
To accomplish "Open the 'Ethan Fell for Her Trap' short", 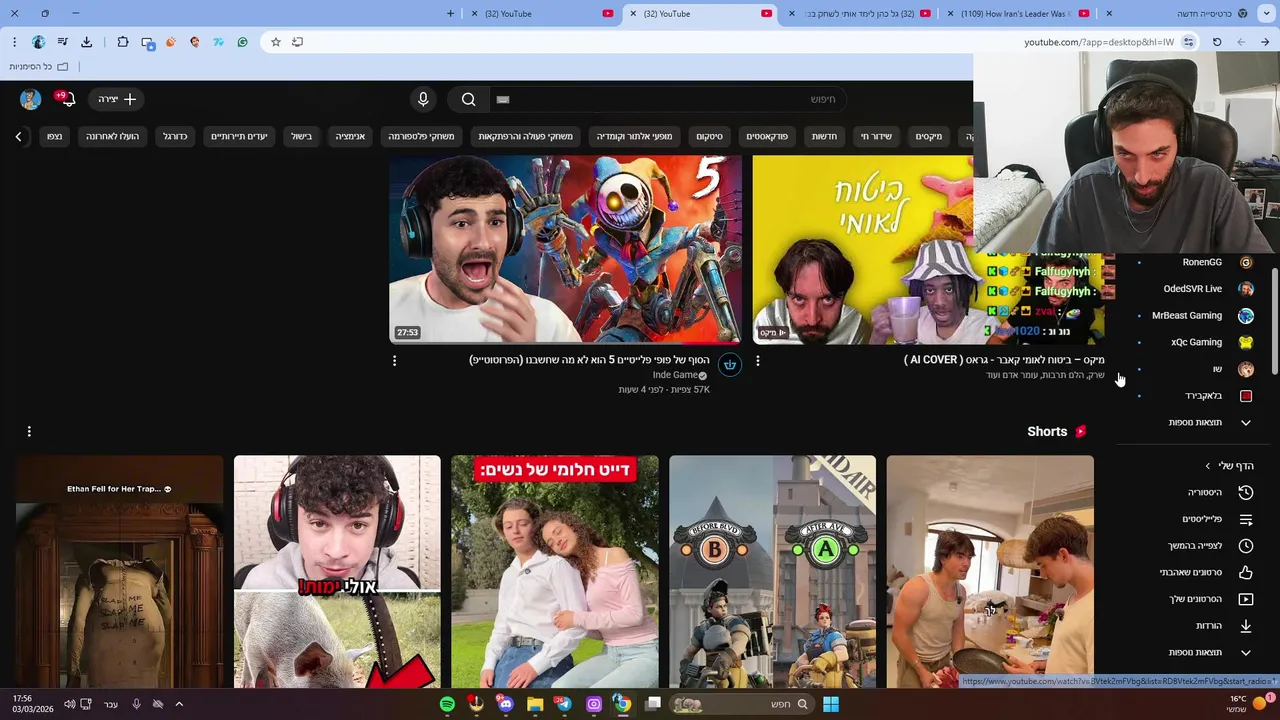I will [119, 572].
